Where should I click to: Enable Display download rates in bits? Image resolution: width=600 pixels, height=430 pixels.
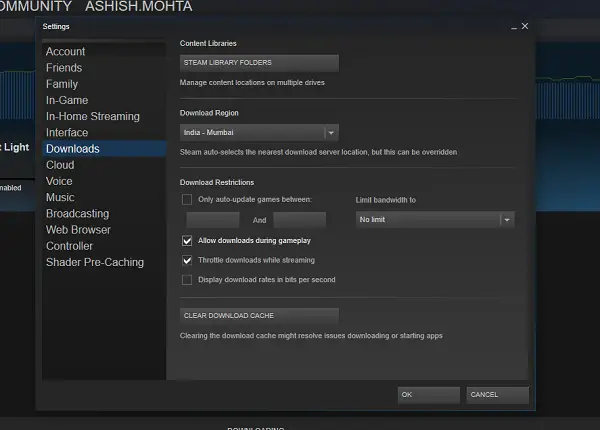click(187, 280)
